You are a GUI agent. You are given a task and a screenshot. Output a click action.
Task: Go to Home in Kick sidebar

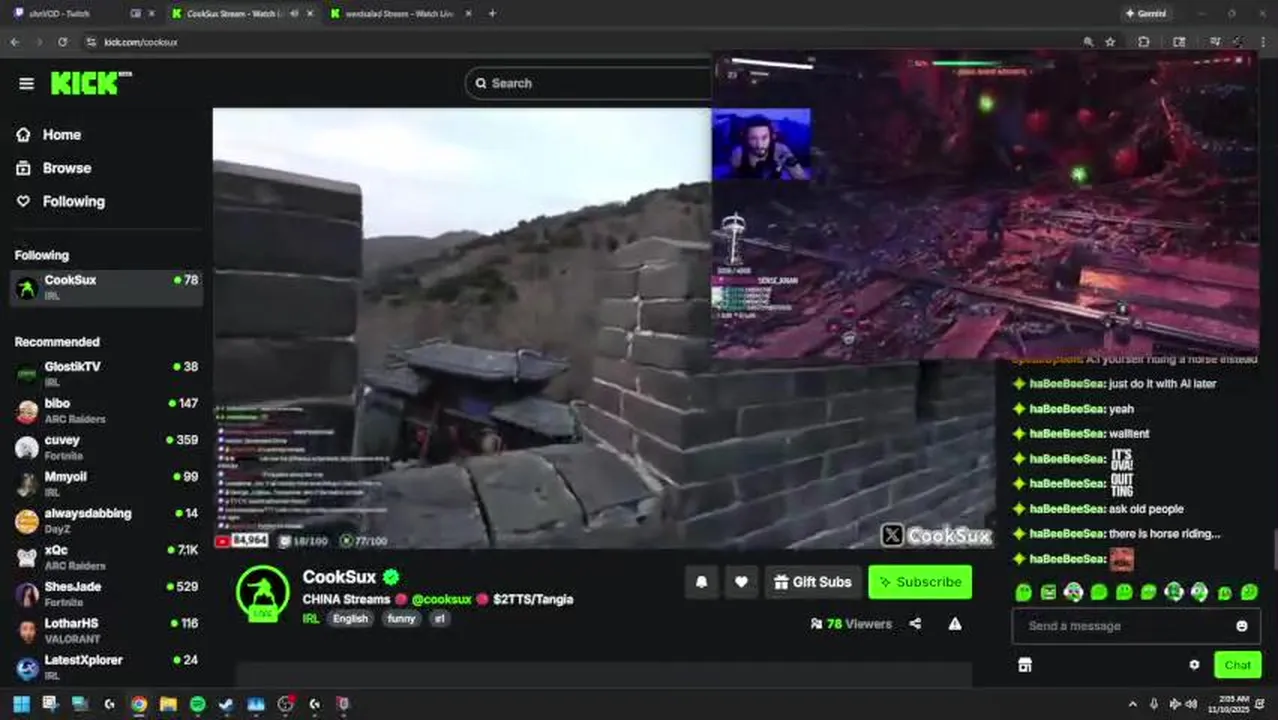point(61,135)
